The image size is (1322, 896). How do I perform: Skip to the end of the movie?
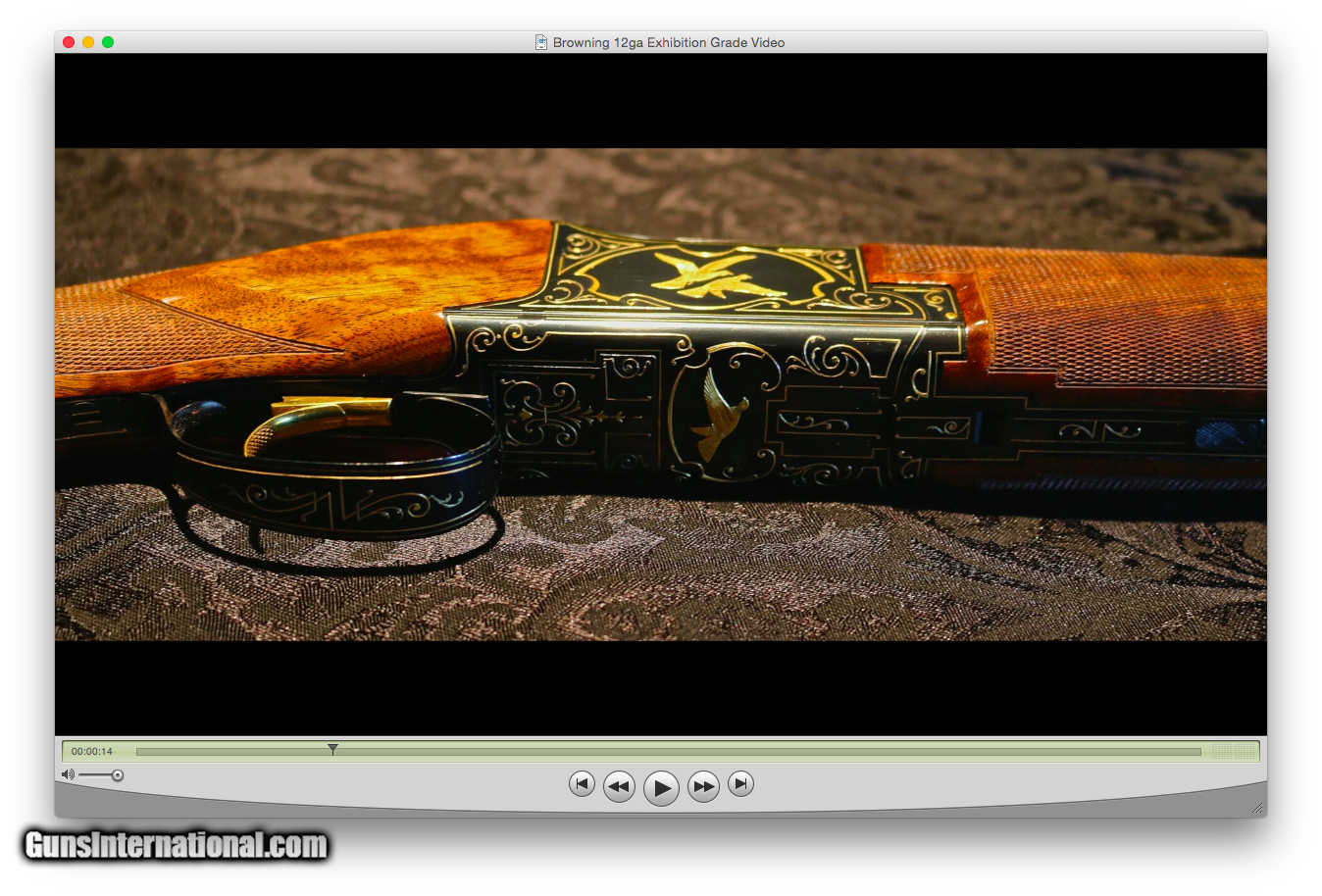coord(741,784)
